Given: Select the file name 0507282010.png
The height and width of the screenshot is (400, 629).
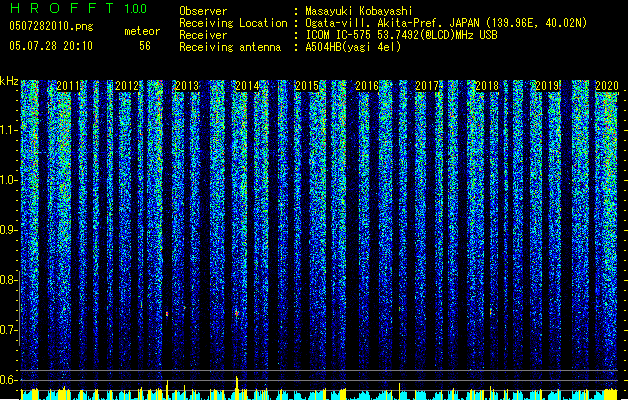Looking at the screenshot, I should click(x=51, y=26).
